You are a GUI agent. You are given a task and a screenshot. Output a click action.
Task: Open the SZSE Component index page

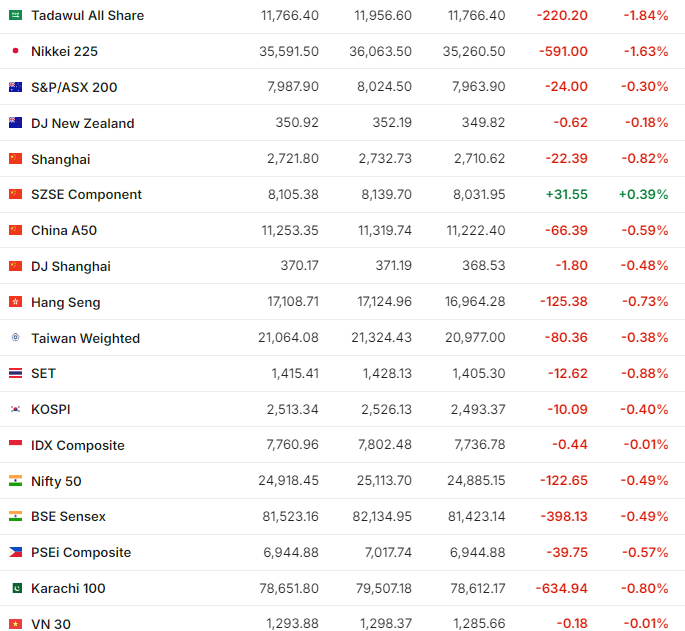[x=86, y=194]
